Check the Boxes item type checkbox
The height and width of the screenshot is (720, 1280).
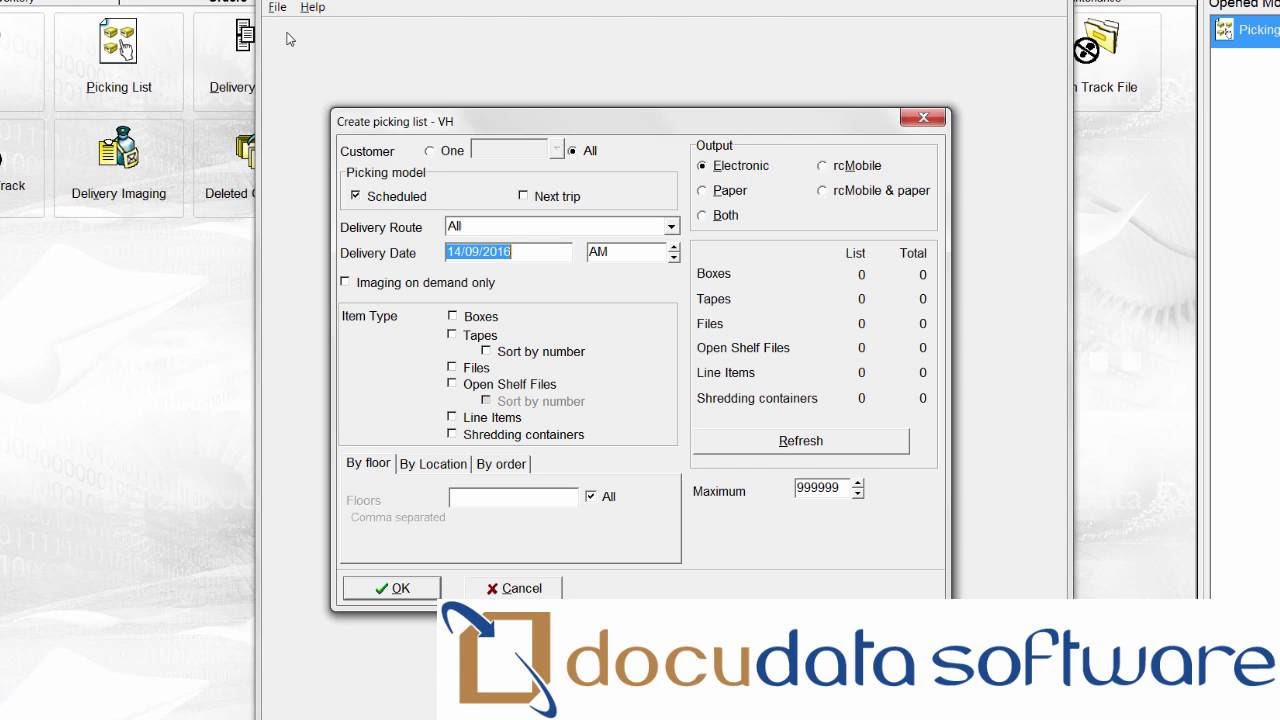point(452,316)
